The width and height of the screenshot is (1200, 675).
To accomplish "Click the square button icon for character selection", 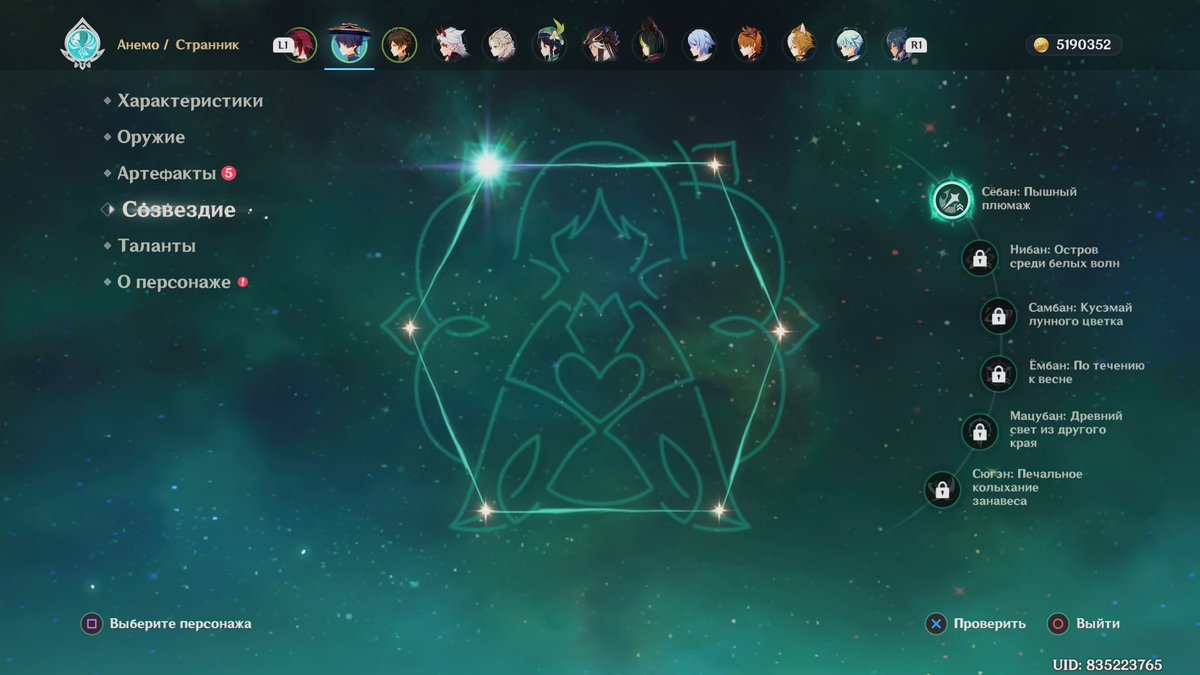I will click(92, 624).
